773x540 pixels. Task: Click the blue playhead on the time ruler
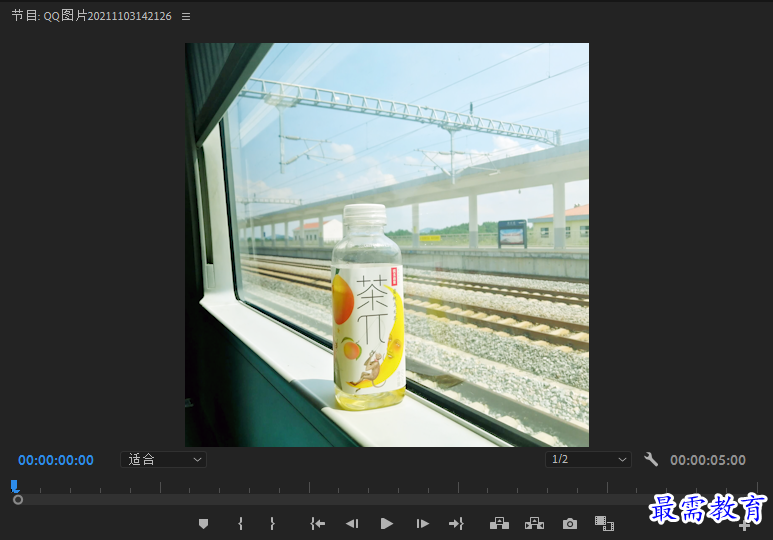click(x=15, y=486)
